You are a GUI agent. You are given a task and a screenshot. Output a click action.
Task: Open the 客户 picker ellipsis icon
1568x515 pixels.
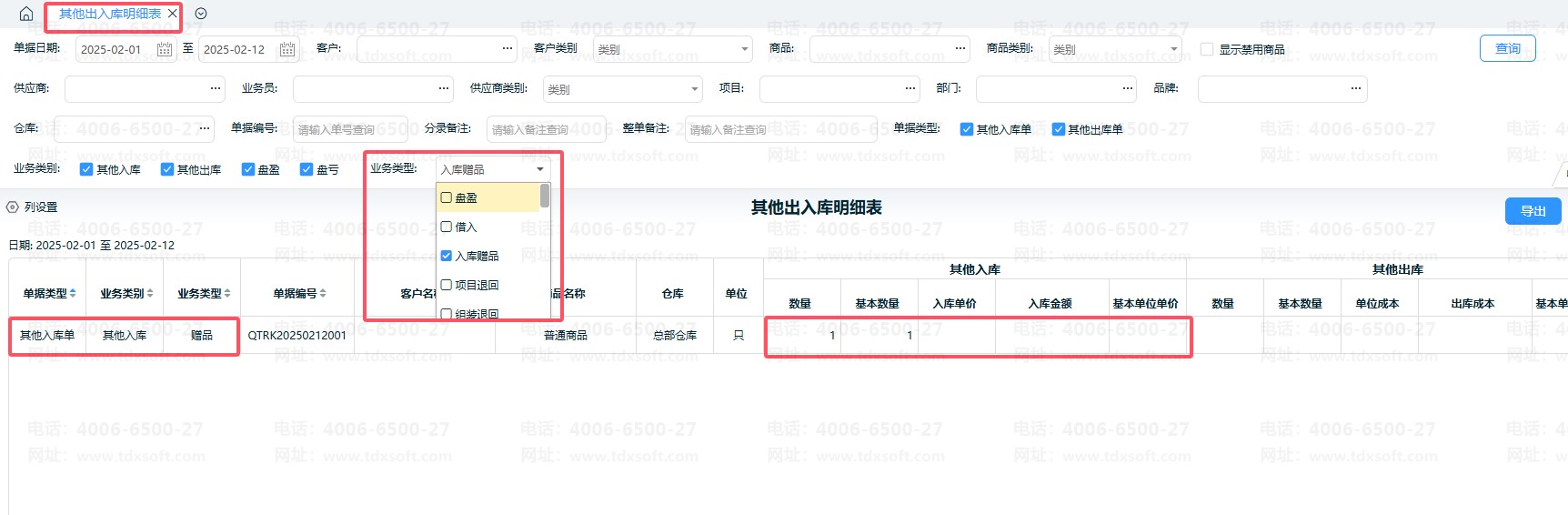tap(507, 48)
